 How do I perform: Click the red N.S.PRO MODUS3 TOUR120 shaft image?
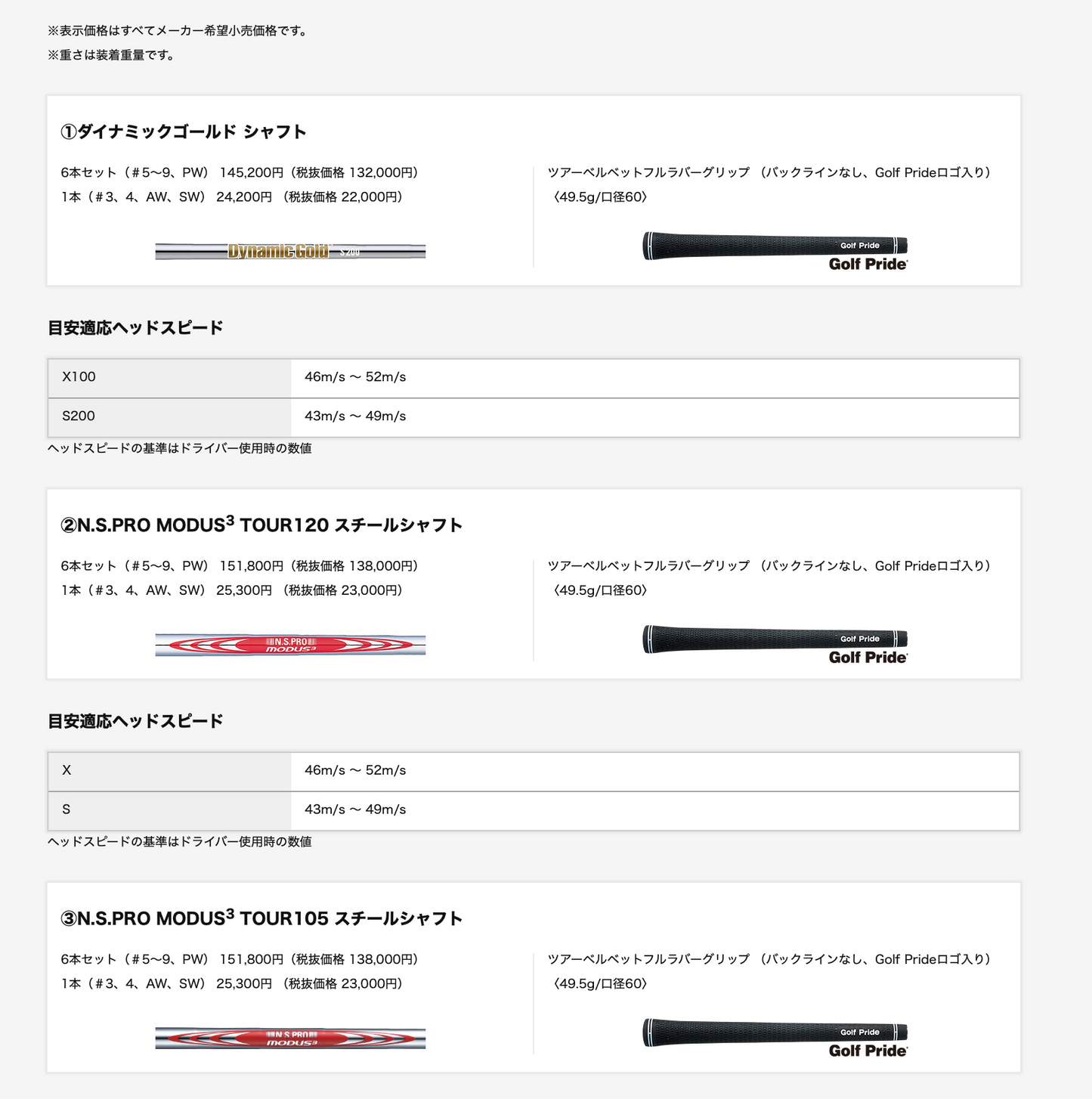pyautogui.click(x=290, y=645)
